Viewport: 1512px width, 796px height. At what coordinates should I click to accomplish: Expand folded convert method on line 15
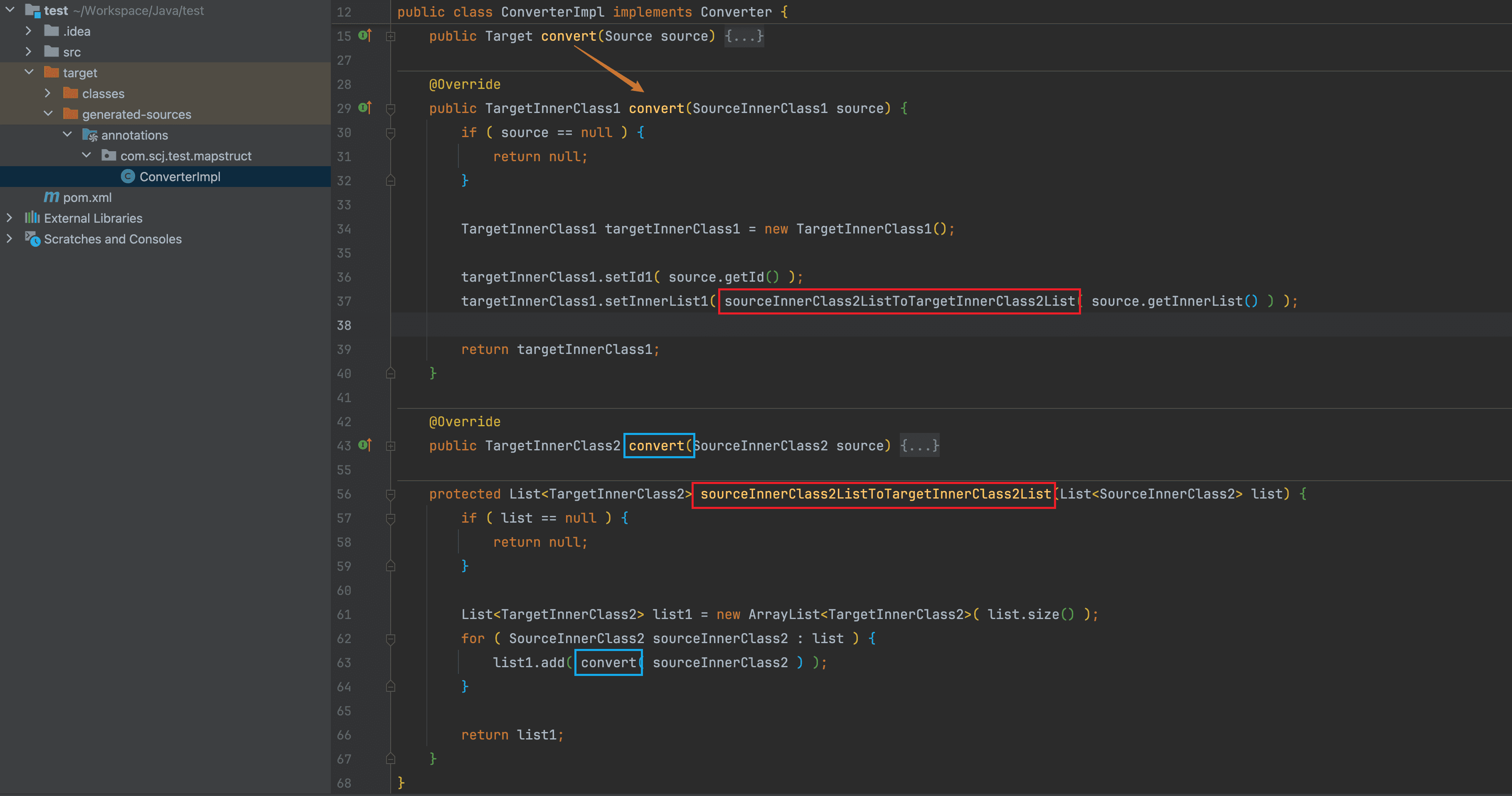390,37
